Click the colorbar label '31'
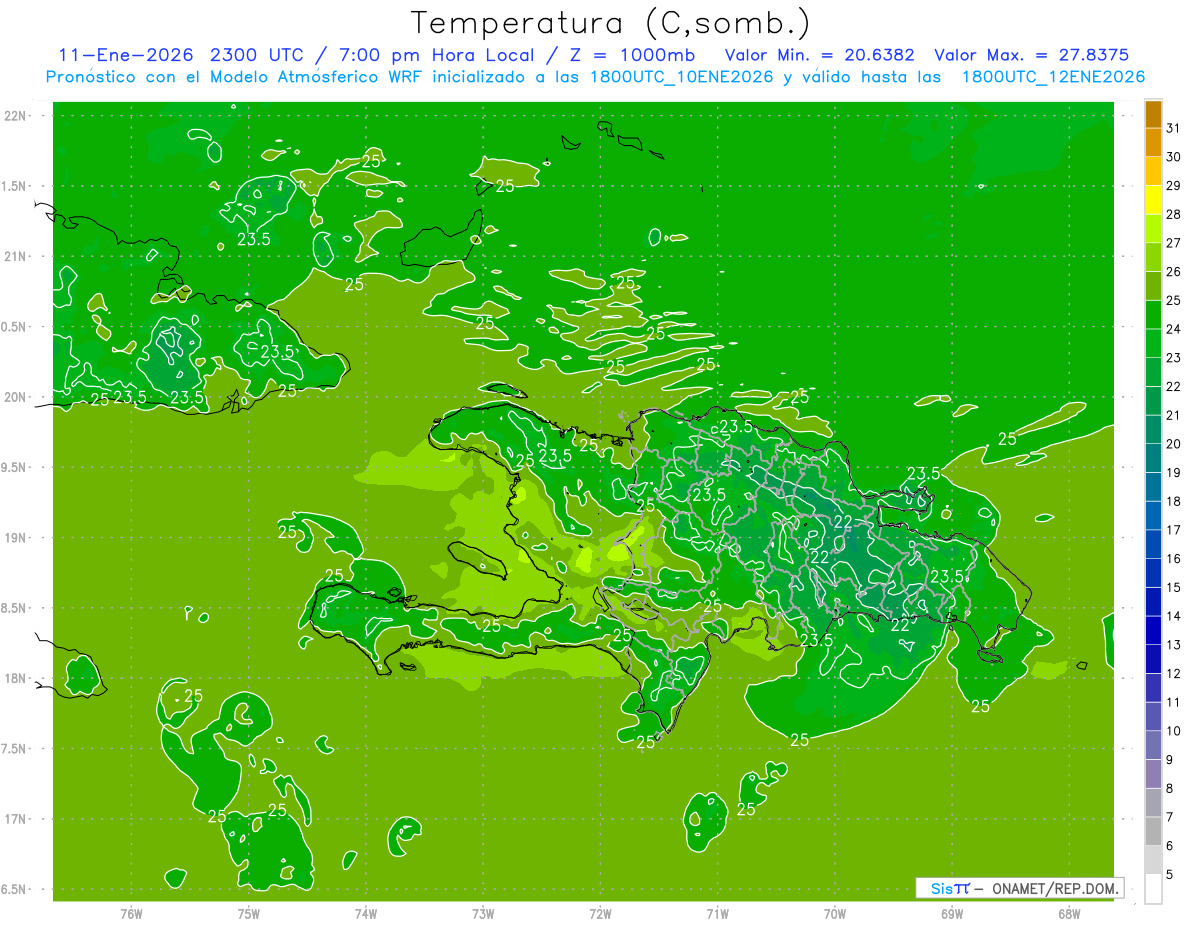 click(x=1174, y=128)
